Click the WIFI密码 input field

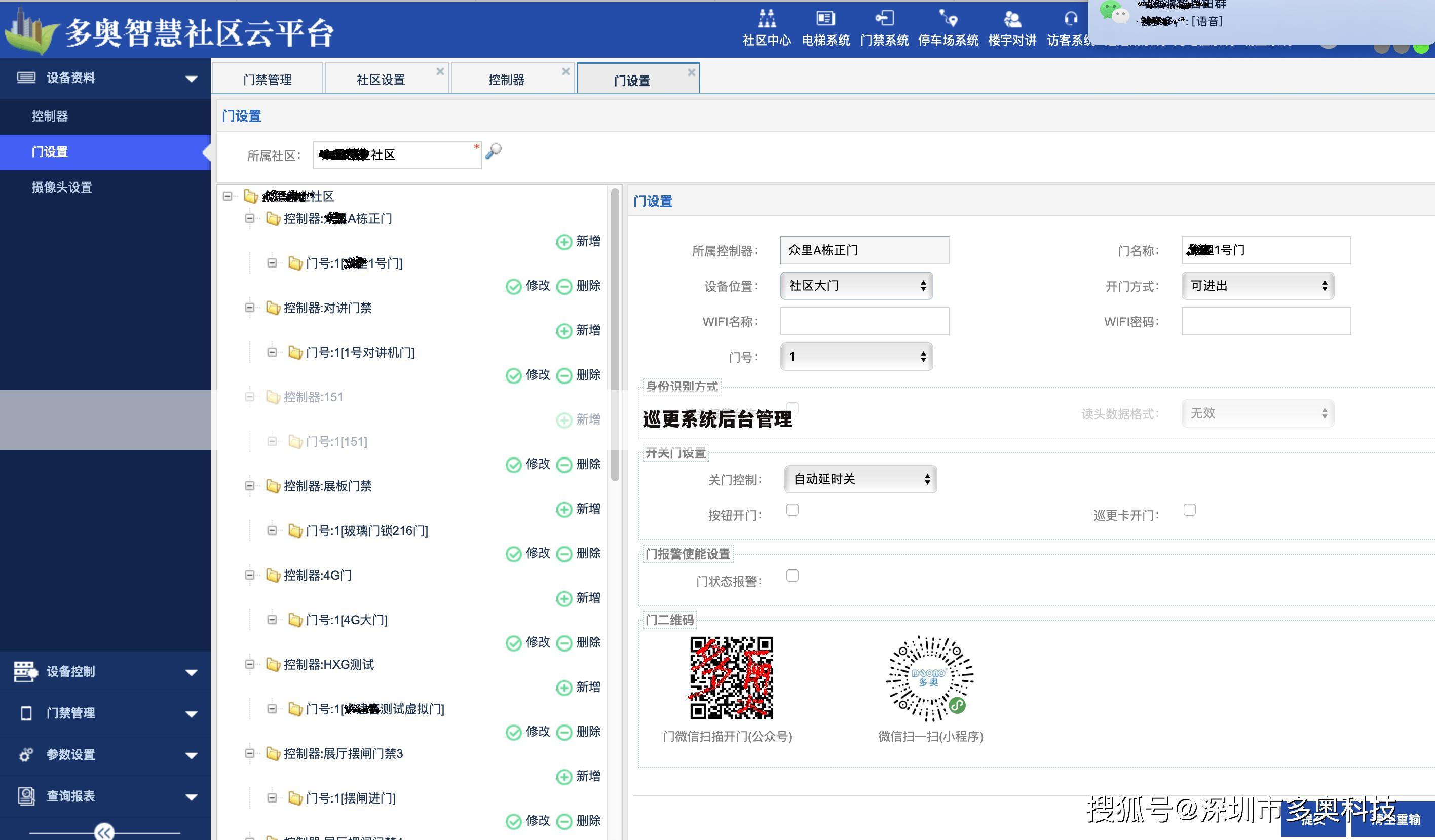point(1266,321)
